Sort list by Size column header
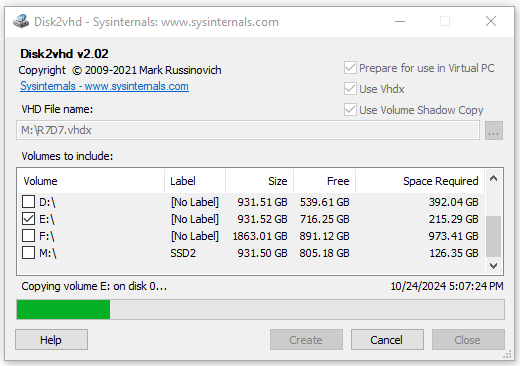This screenshot has height=366, width=520. tap(260, 181)
